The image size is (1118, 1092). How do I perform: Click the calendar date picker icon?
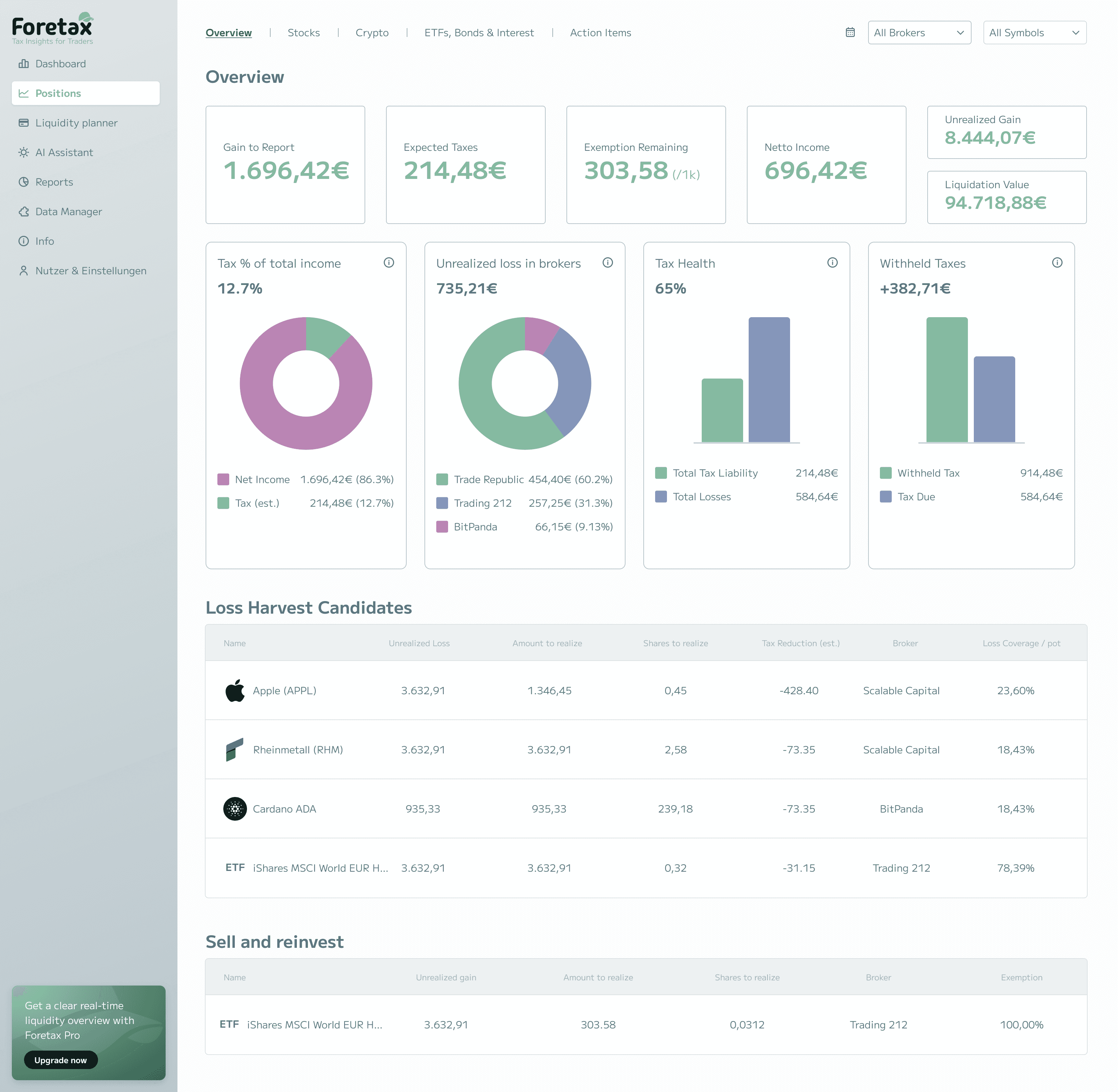850,33
